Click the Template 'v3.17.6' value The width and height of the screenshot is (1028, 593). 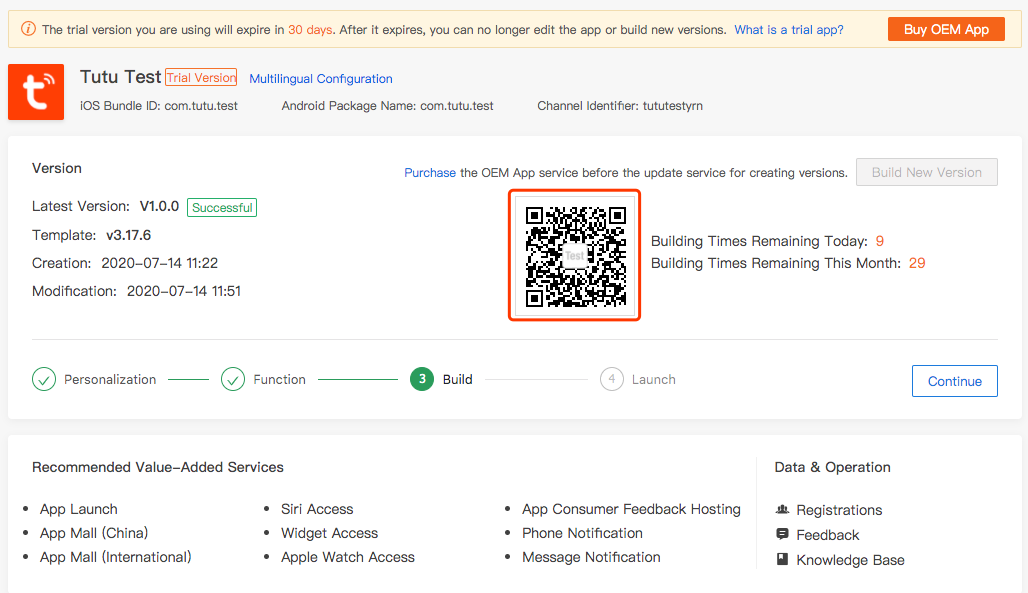(x=128, y=235)
